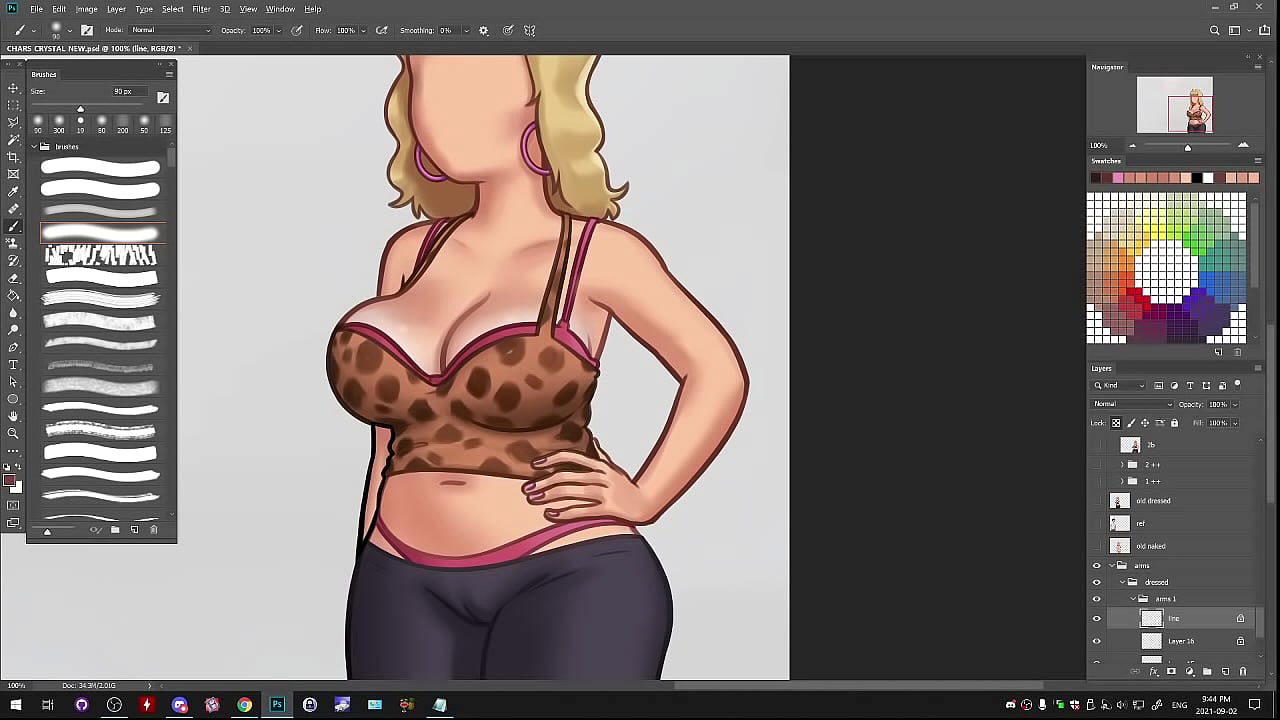Activate the Zoom magnifier tool
This screenshot has width=1280, height=720.
coord(13,433)
